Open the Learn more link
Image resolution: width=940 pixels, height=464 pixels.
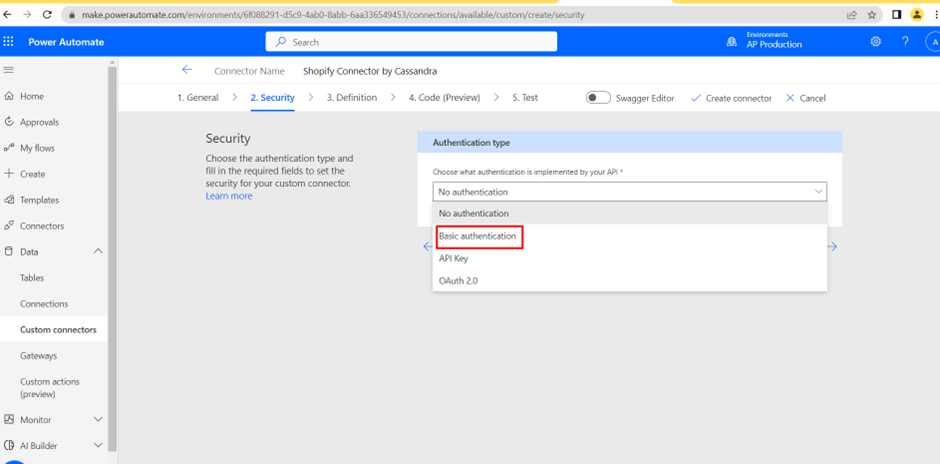pos(229,196)
